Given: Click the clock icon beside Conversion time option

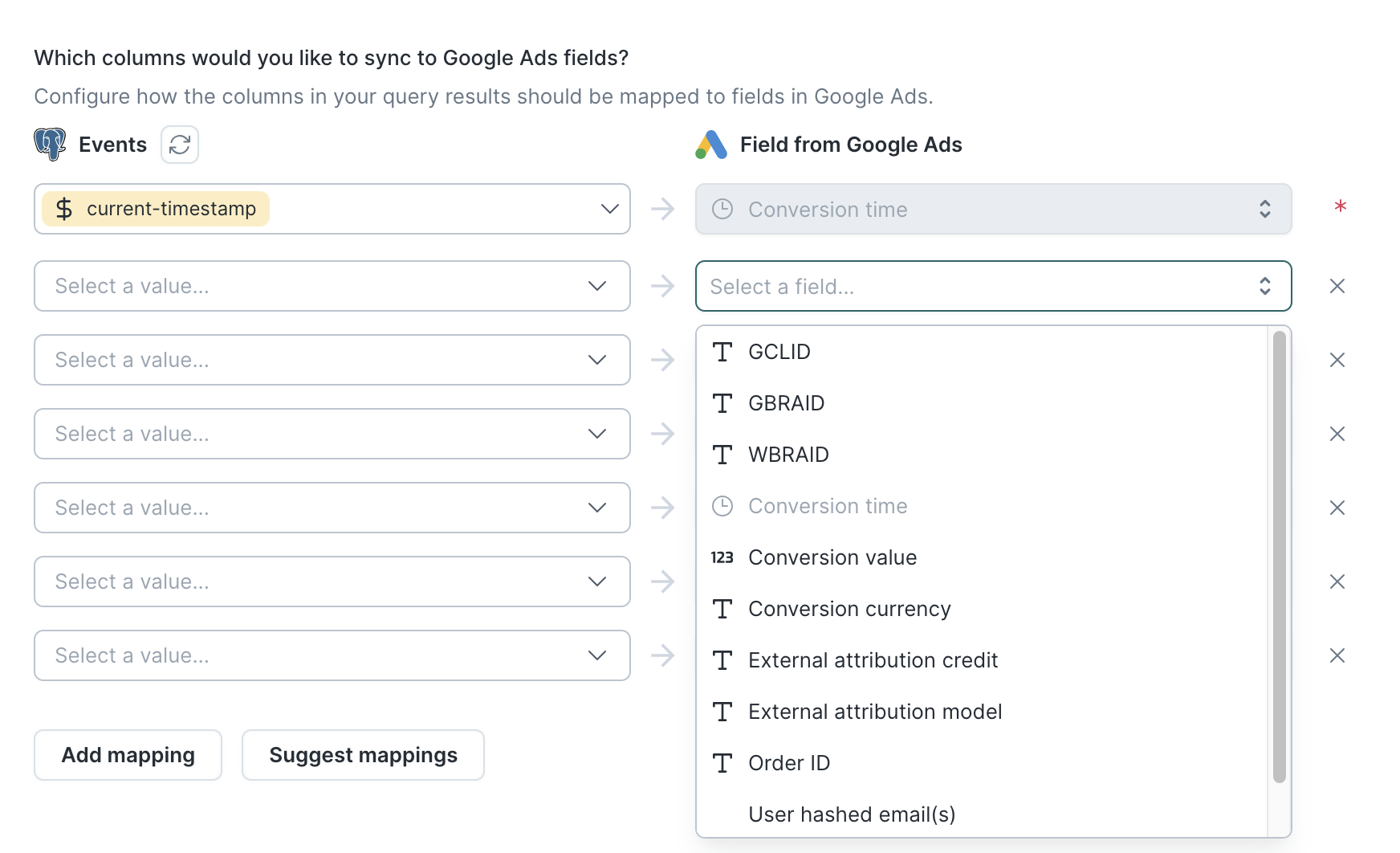Looking at the screenshot, I should tap(722, 506).
